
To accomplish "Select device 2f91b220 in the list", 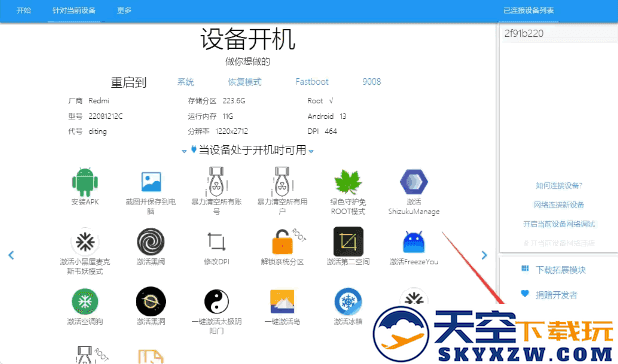I will tap(558, 33).
